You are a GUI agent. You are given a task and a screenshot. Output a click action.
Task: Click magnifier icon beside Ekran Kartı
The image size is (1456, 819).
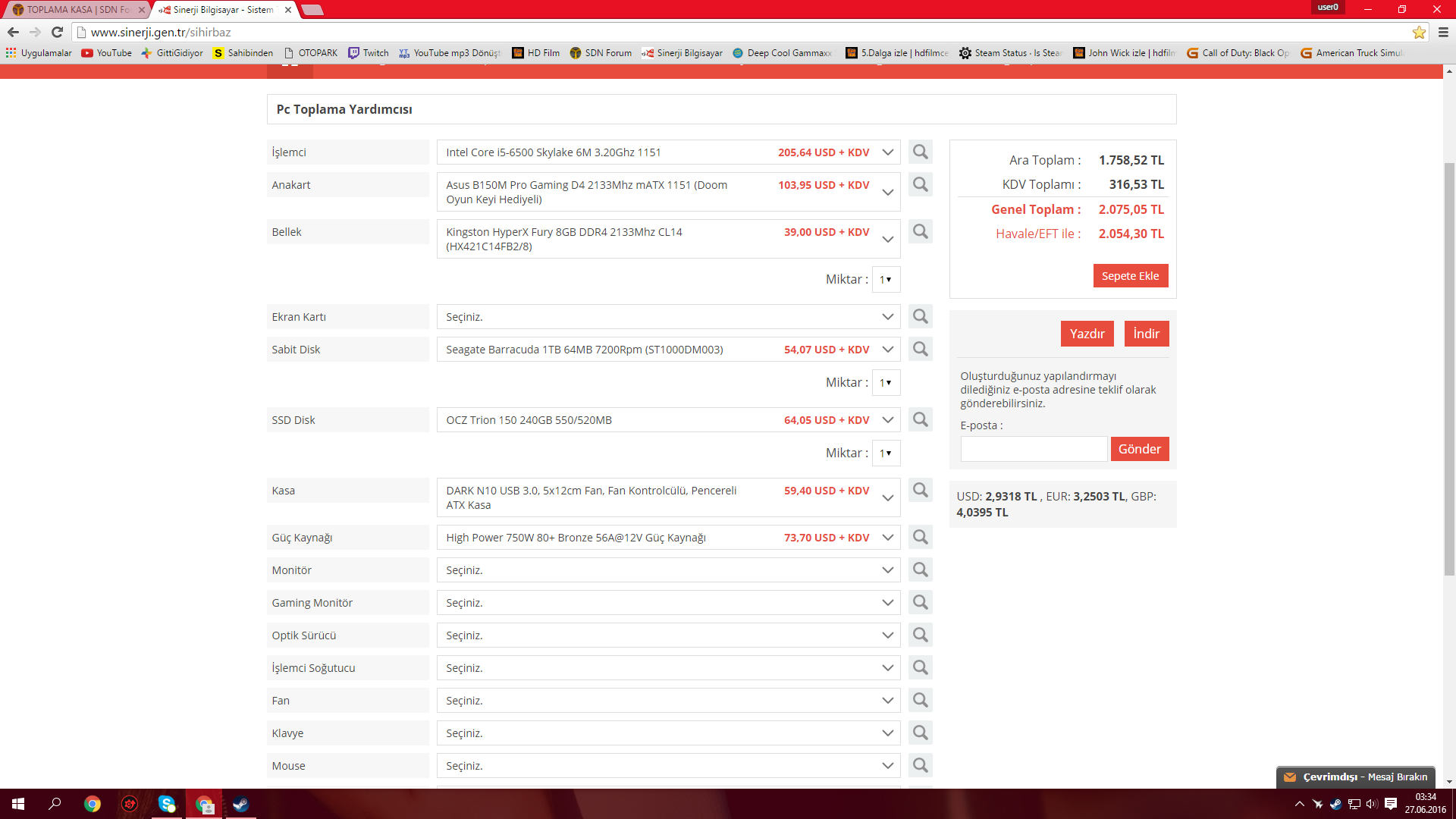920,316
